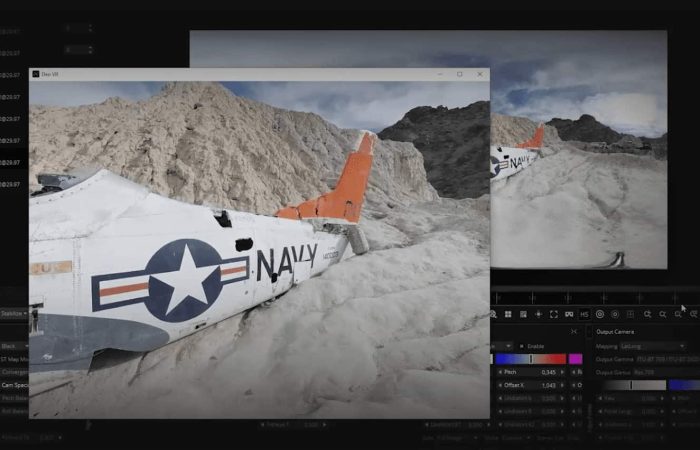Click the four-square grid view icon
This screenshot has width=700, height=450.
(x=508, y=314)
